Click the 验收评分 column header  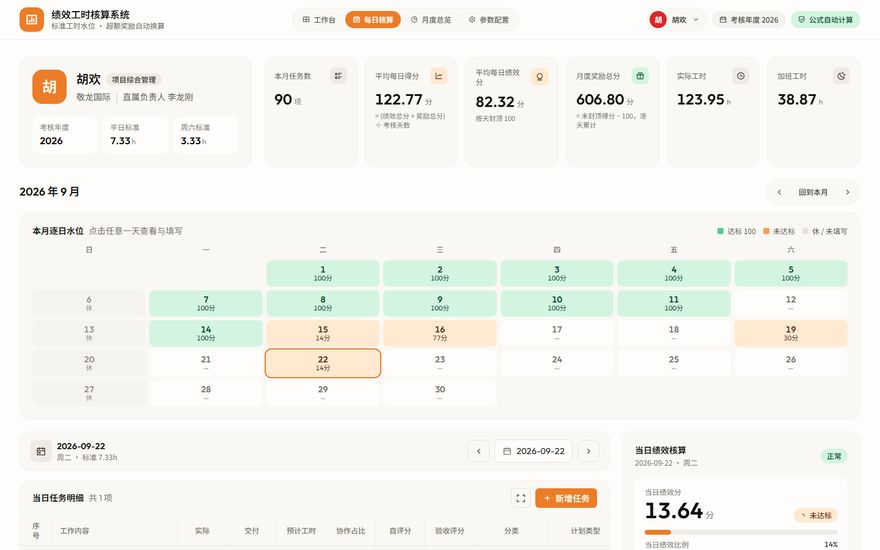450,531
